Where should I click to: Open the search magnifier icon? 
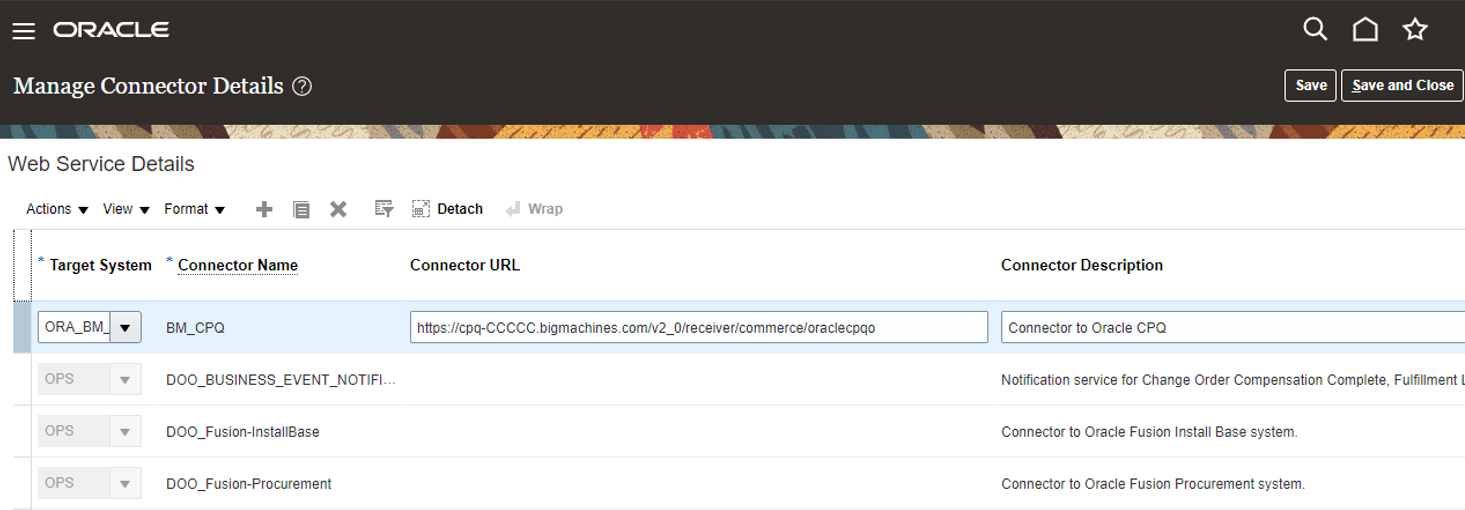point(1315,29)
